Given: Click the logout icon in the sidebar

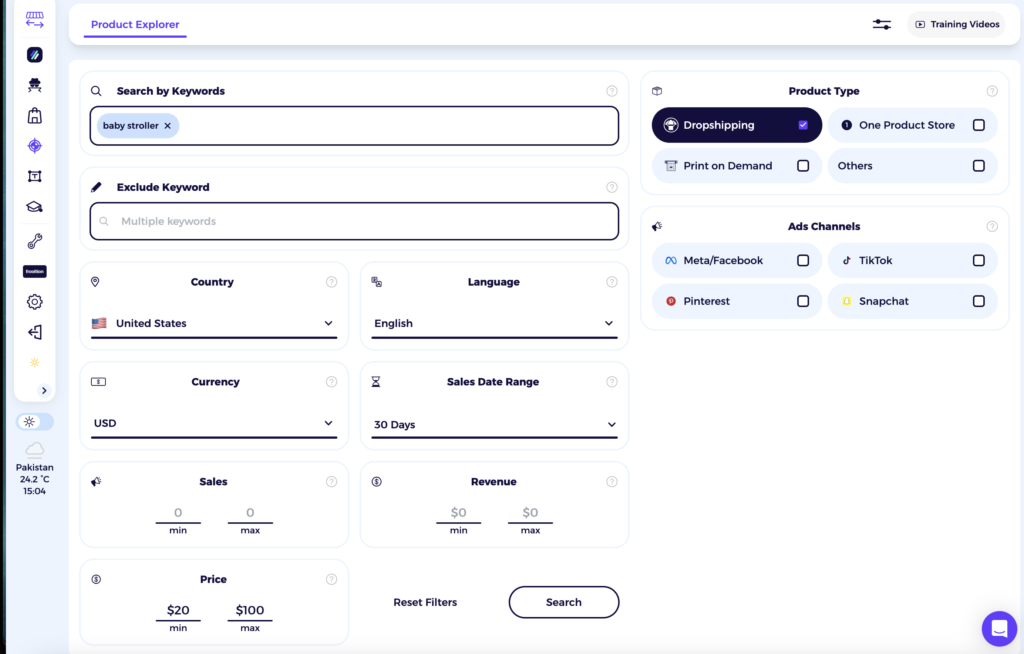Looking at the screenshot, I should [x=35, y=331].
